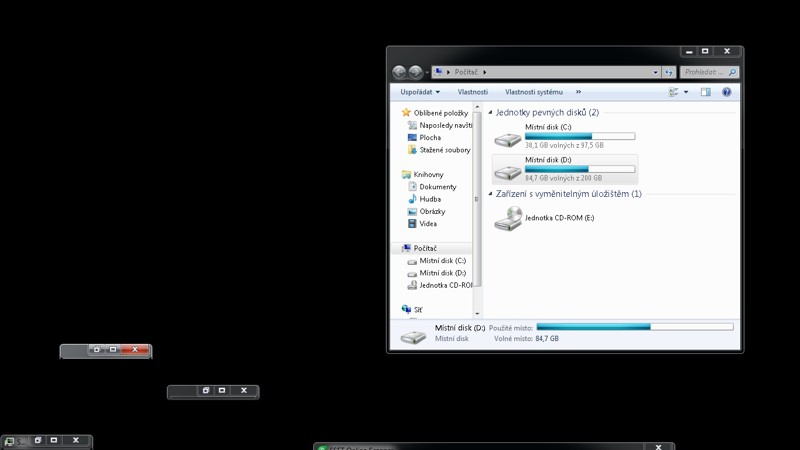
Task: Open Dokumenty library in navigation pane
Action: coord(437,187)
